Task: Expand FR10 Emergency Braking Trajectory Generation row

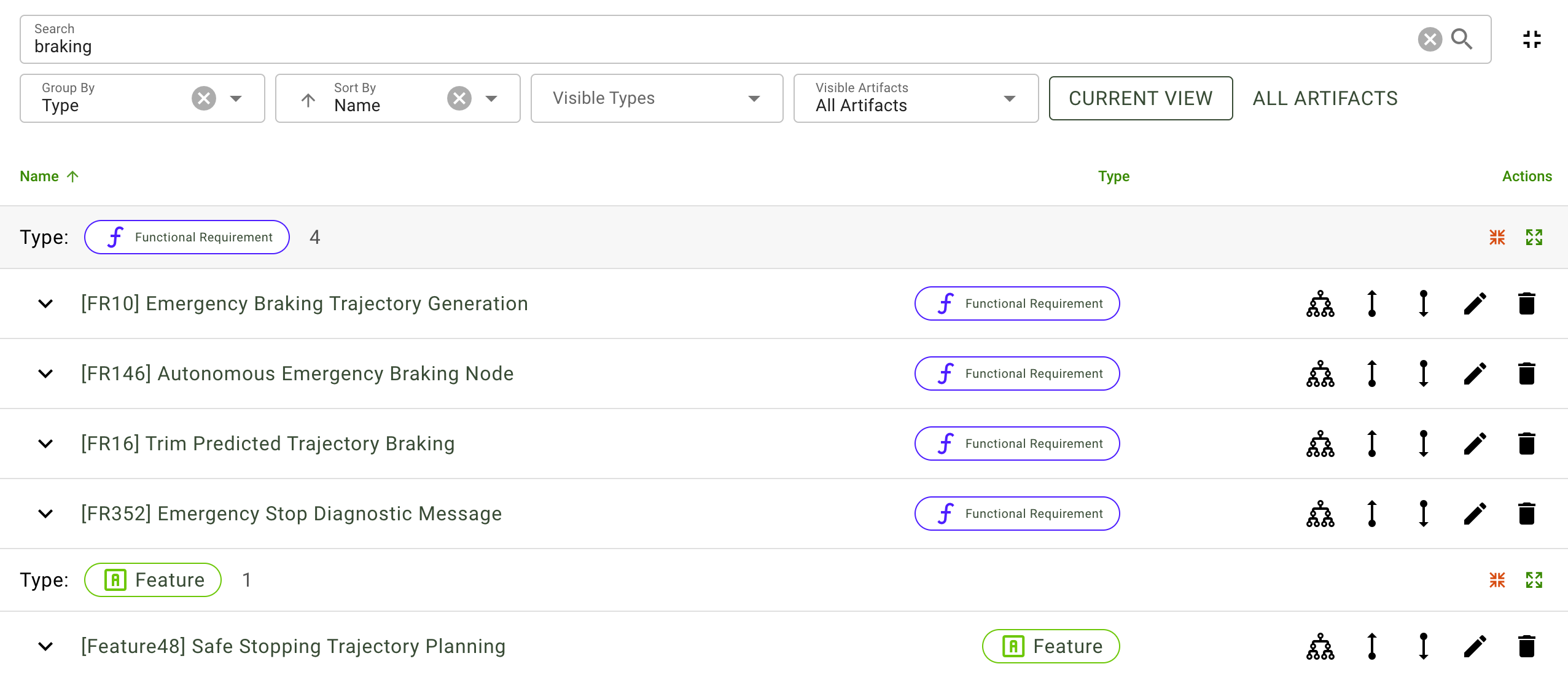Action: (x=45, y=303)
